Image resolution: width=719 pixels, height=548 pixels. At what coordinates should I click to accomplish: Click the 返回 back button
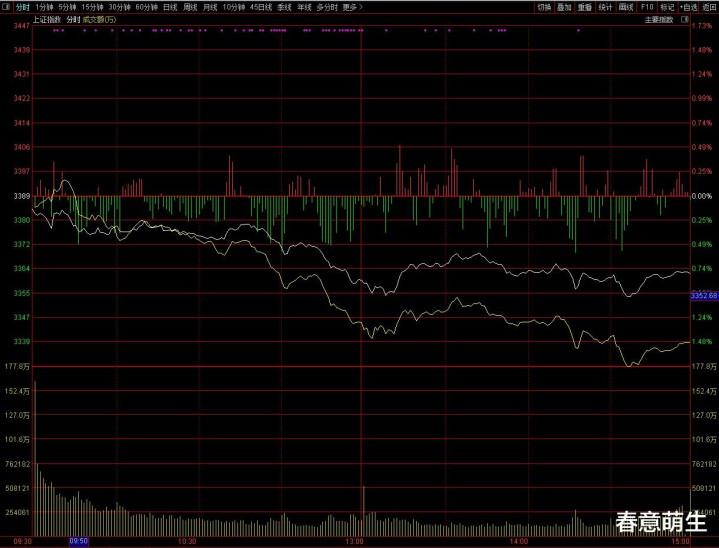(x=709, y=7)
